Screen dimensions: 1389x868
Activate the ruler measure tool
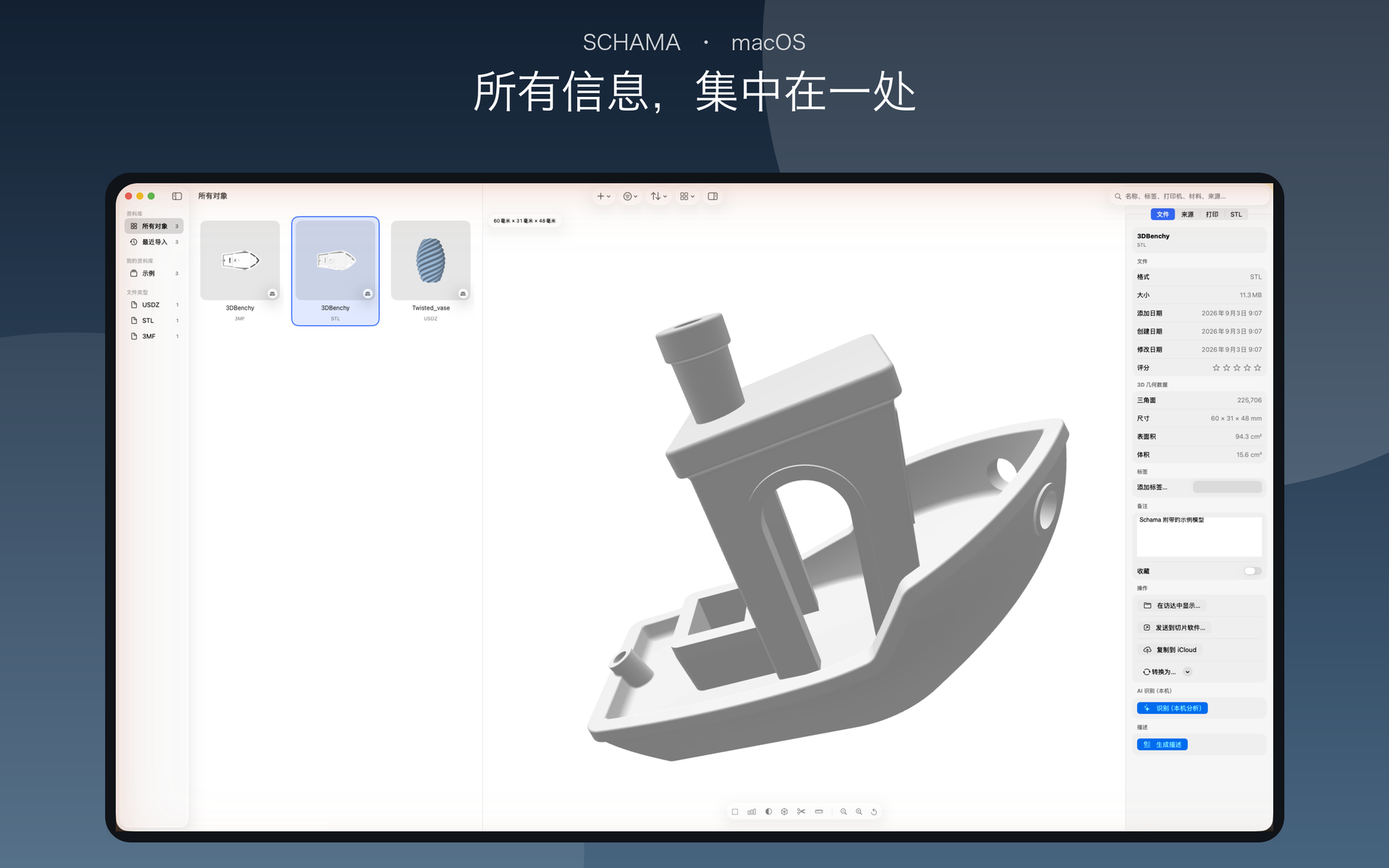(x=819, y=812)
